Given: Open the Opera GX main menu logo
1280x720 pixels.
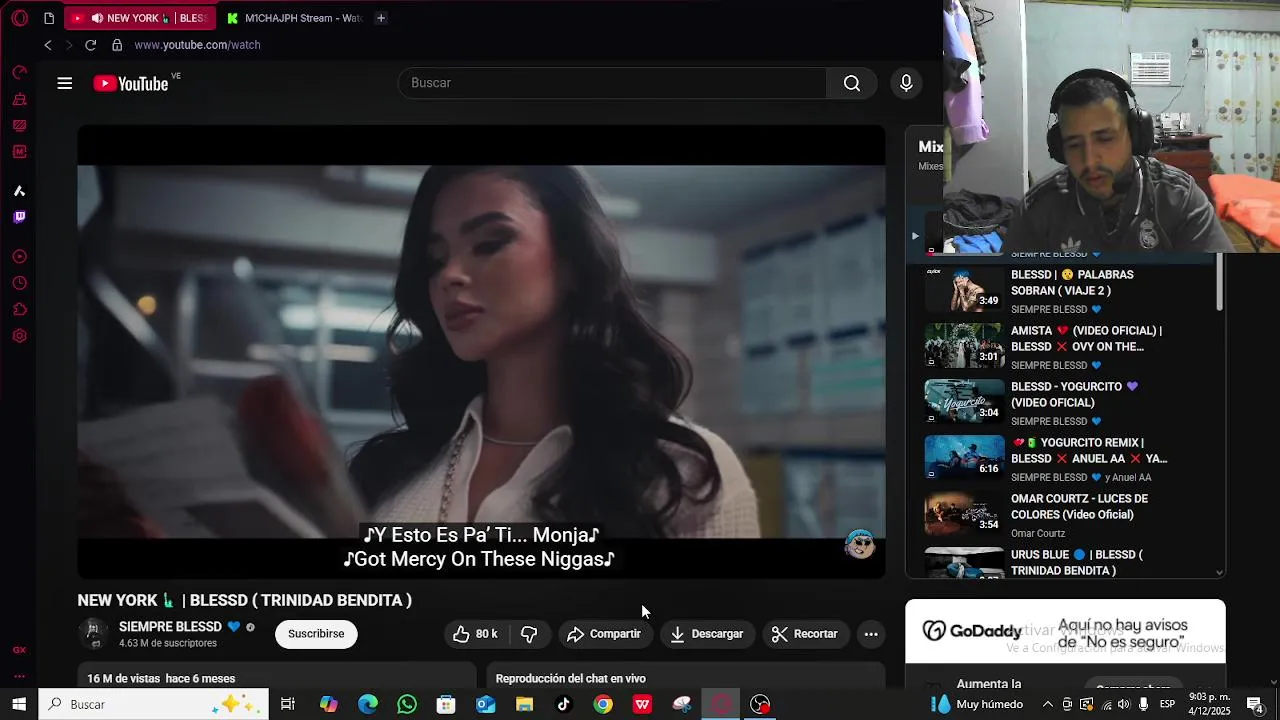Looking at the screenshot, I should point(20,18).
